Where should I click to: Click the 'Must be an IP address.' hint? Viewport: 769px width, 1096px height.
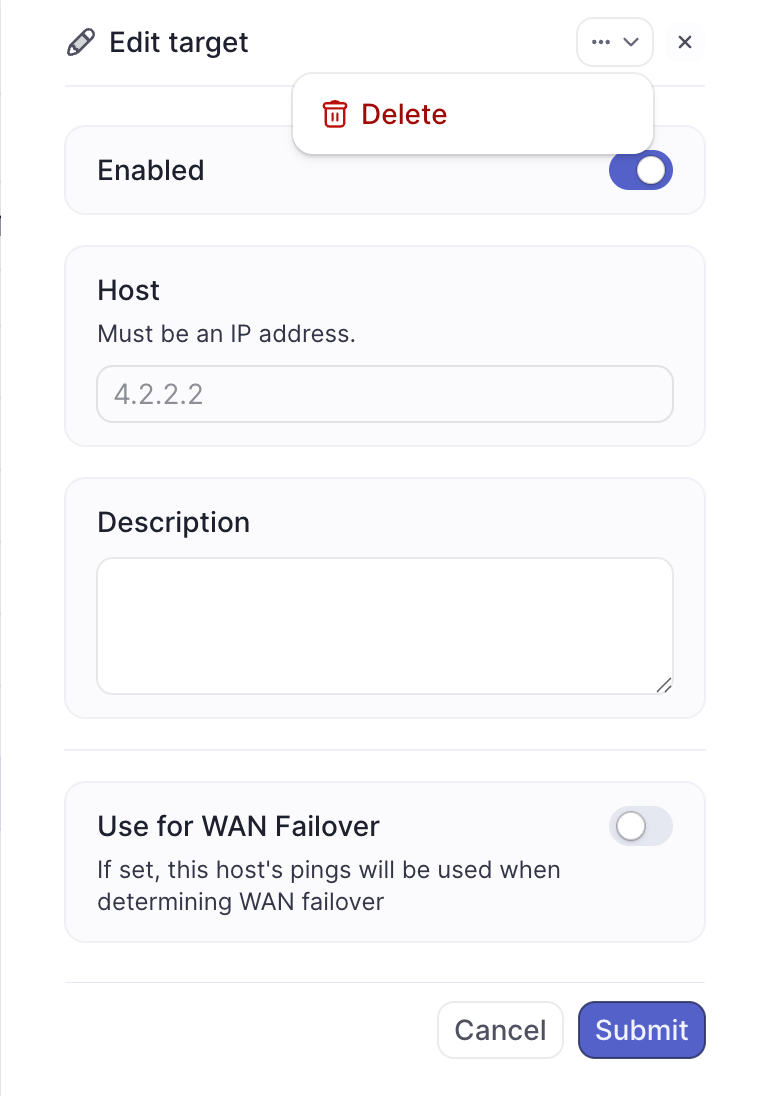[x=227, y=334]
